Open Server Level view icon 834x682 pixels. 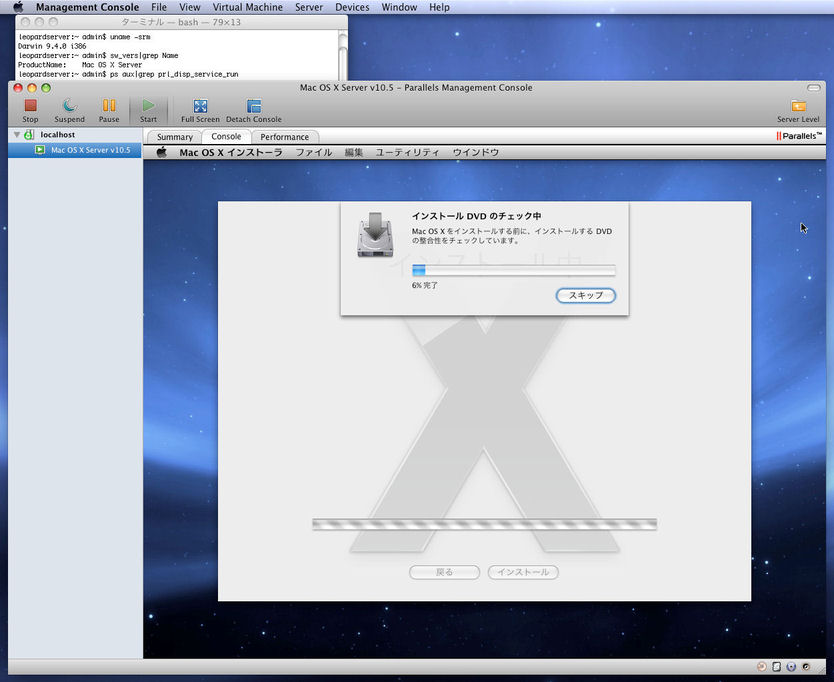tap(798, 106)
